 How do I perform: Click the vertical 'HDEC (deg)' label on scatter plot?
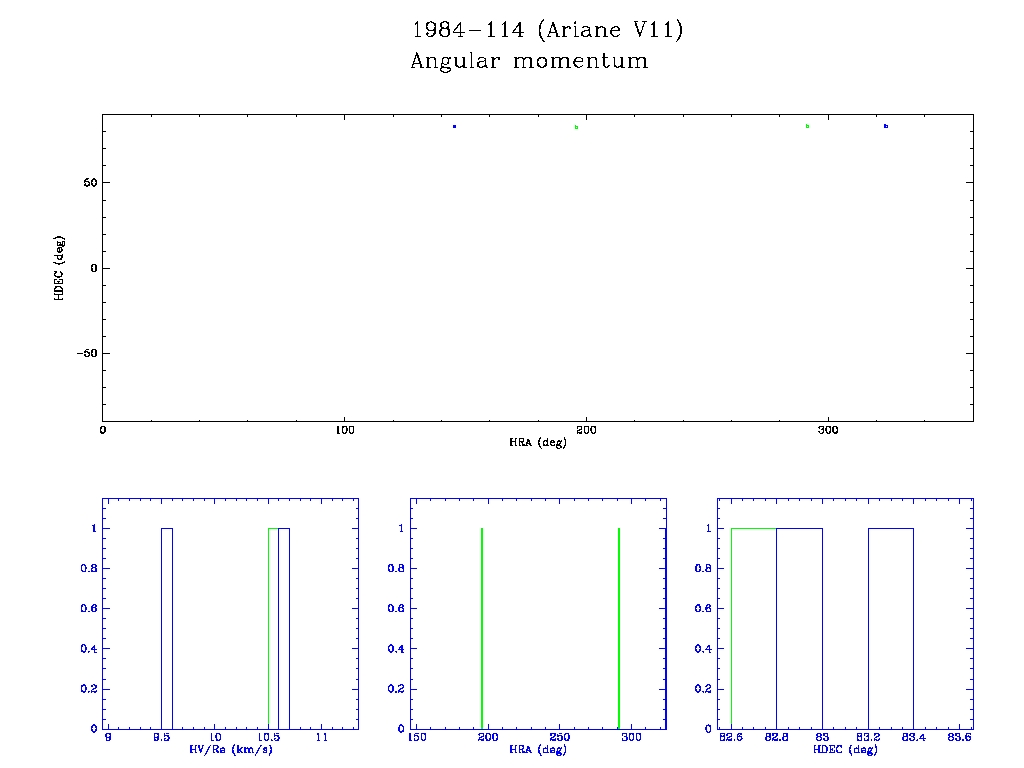[x=59, y=268]
